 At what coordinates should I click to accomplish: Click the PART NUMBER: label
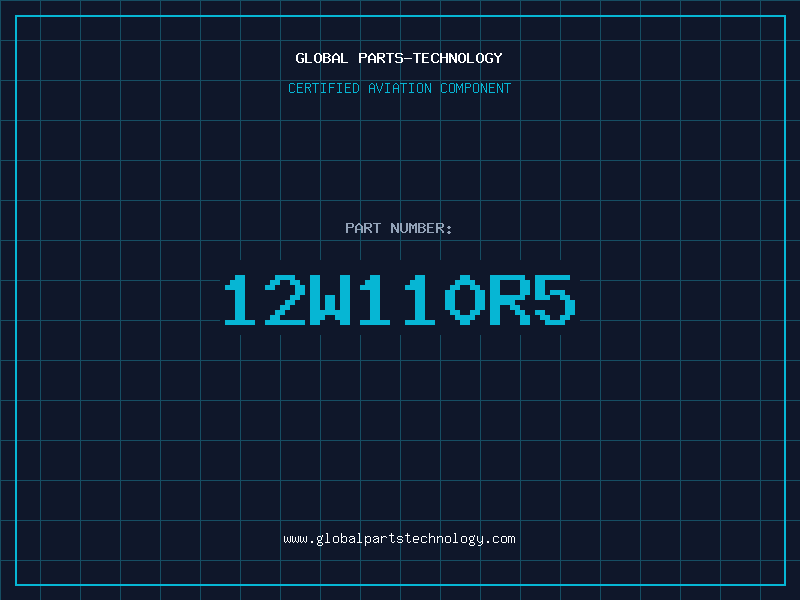tap(399, 228)
